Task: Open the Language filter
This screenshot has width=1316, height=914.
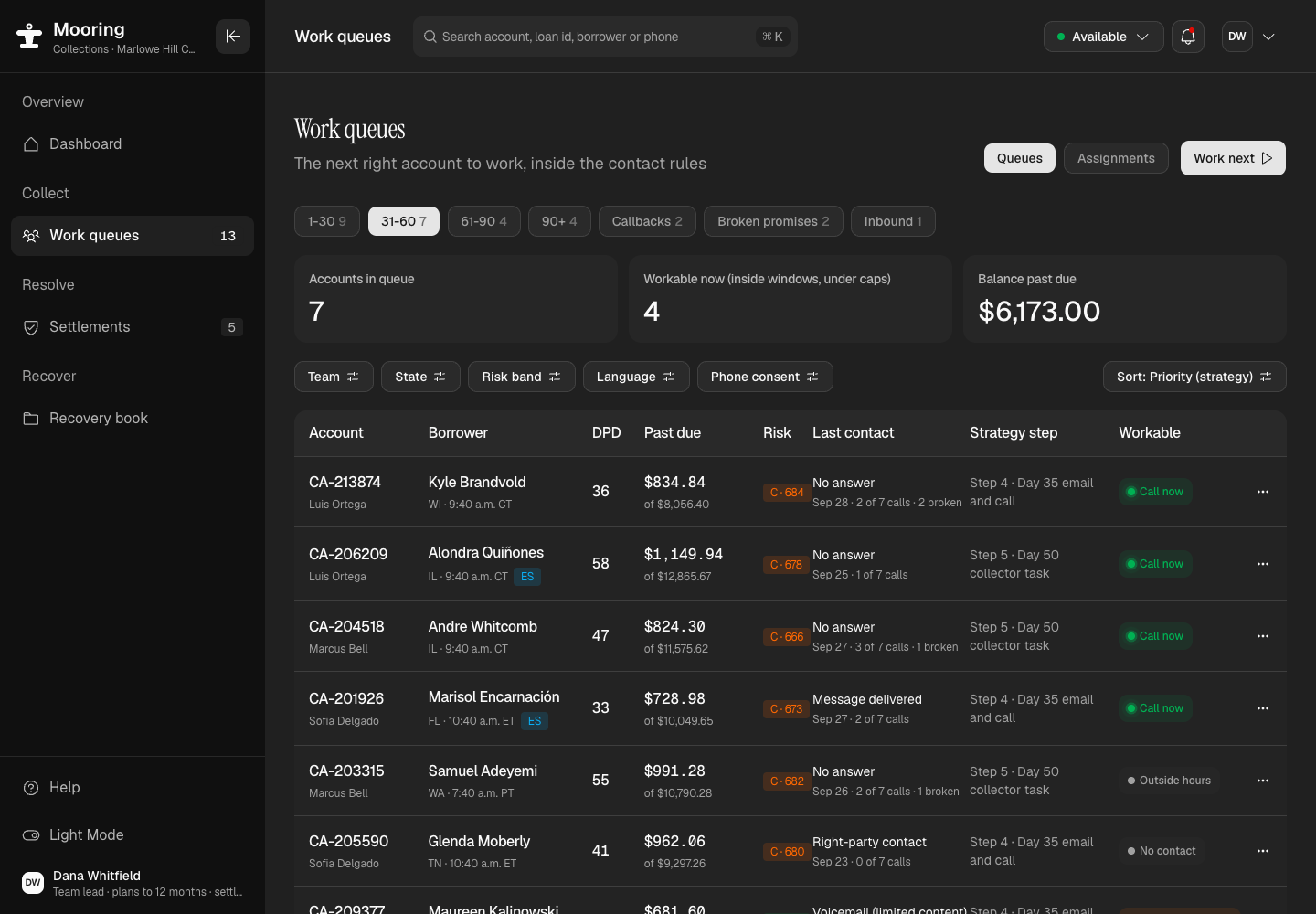Action: (x=636, y=377)
